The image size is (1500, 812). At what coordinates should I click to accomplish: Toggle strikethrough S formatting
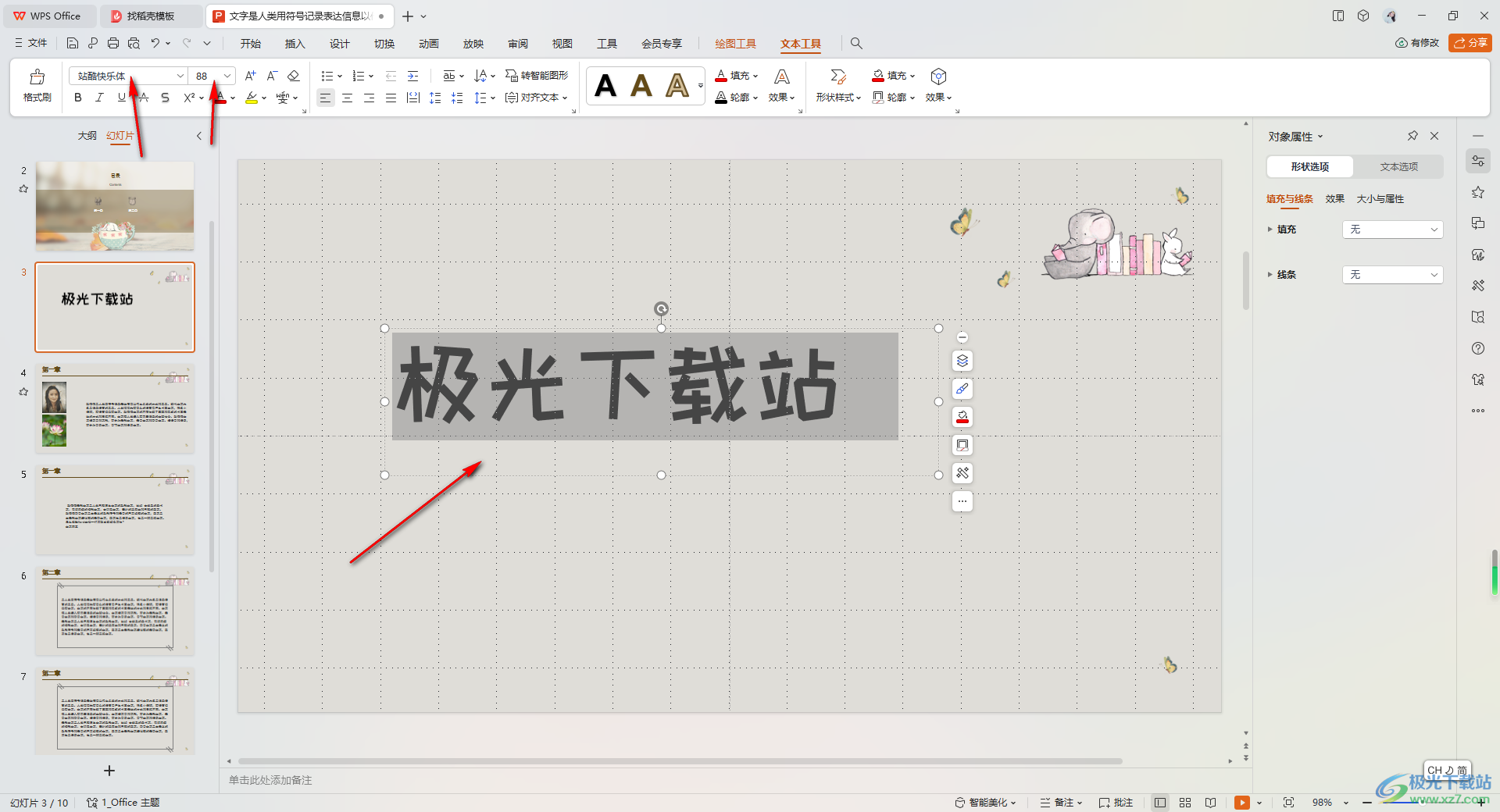coord(165,98)
